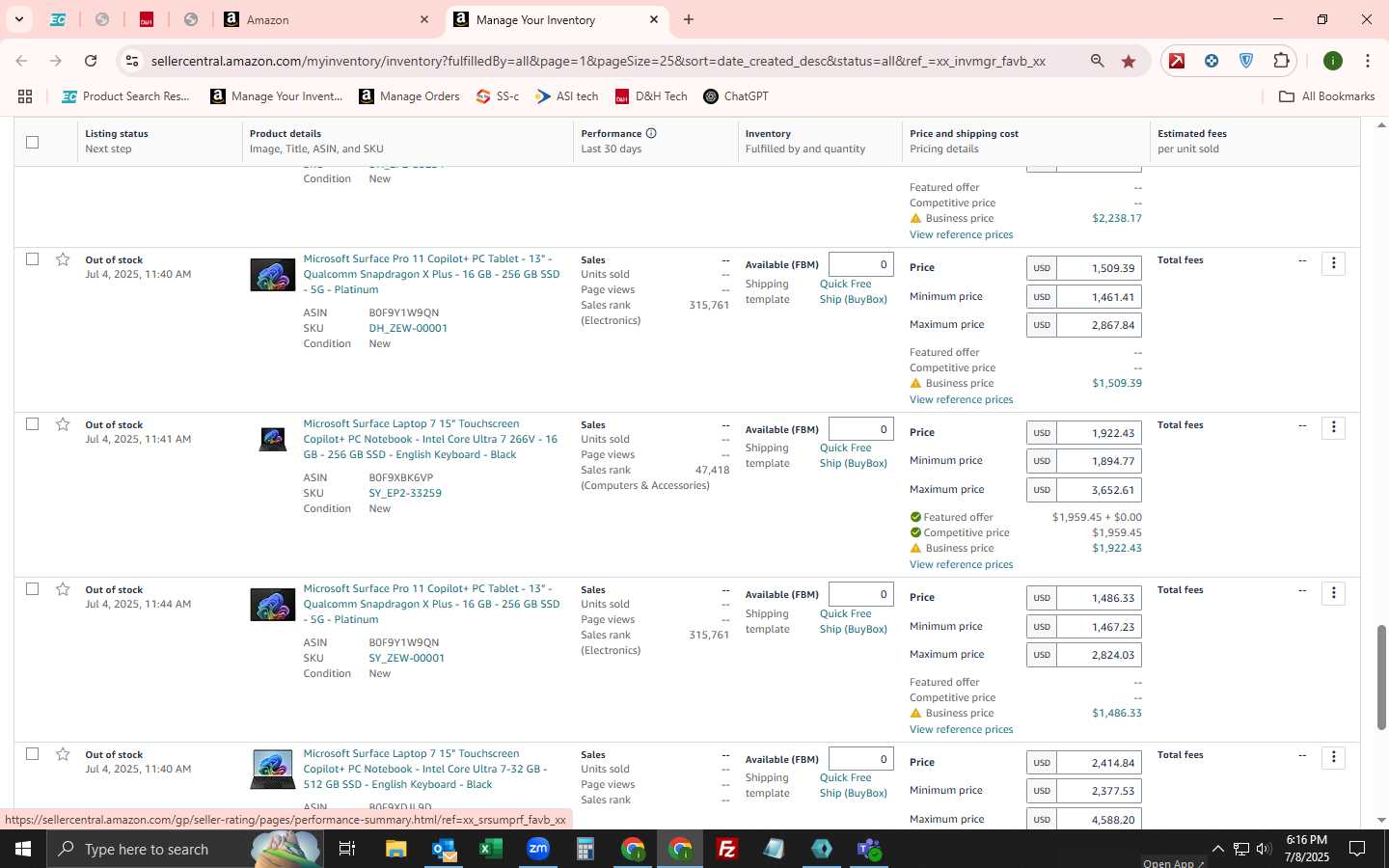Click product thumbnail for SY_EP2-33259 laptop
The image size is (1389, 868).
pyautogui.click(x=273, y=440)
